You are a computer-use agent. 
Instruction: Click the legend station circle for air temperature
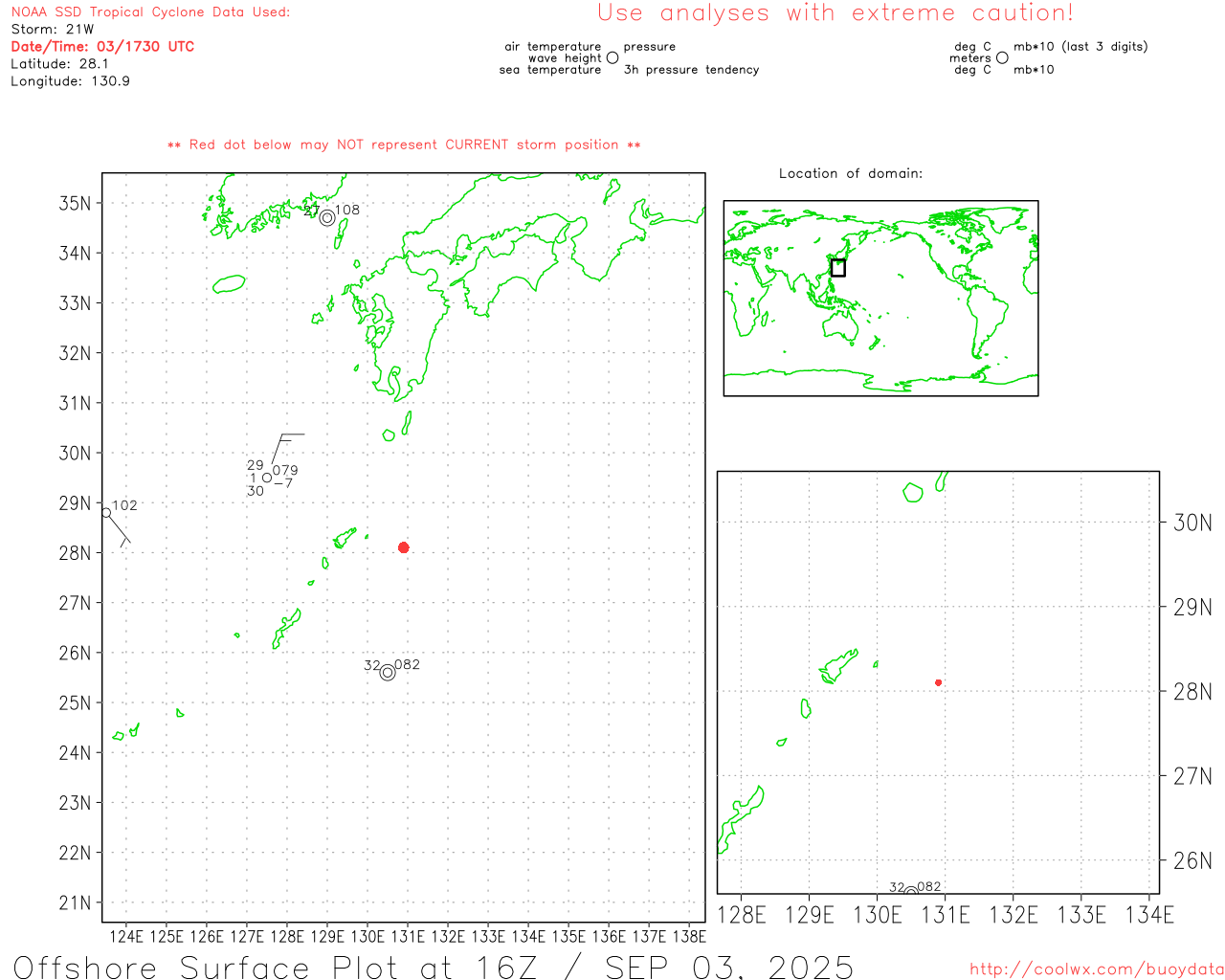point(612,57)
